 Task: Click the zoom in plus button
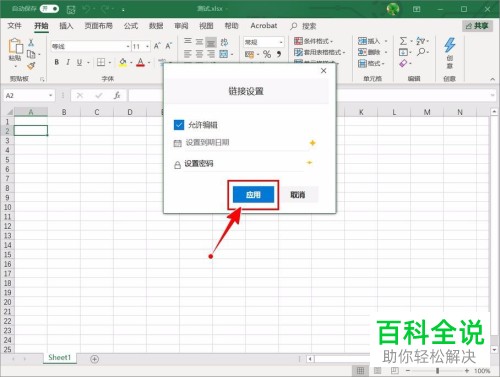point(467,371)
